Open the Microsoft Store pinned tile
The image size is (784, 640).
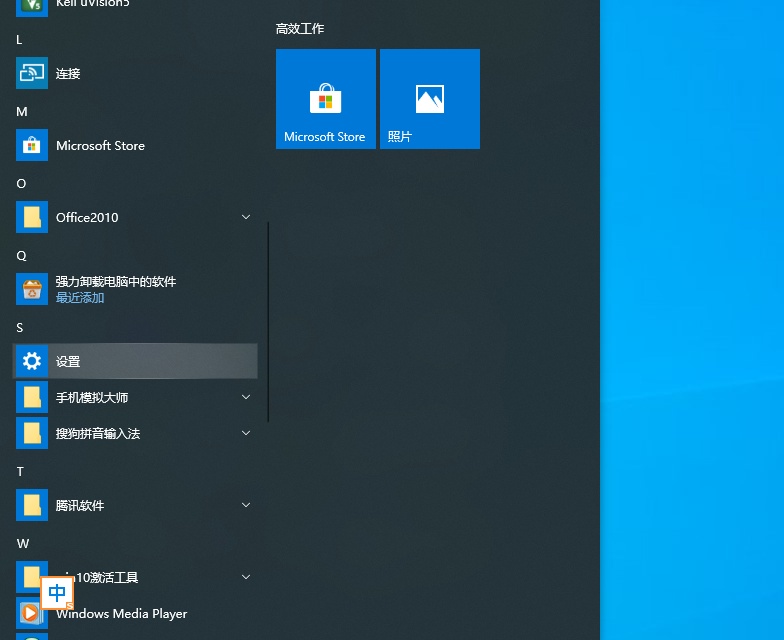click(326, 99)
